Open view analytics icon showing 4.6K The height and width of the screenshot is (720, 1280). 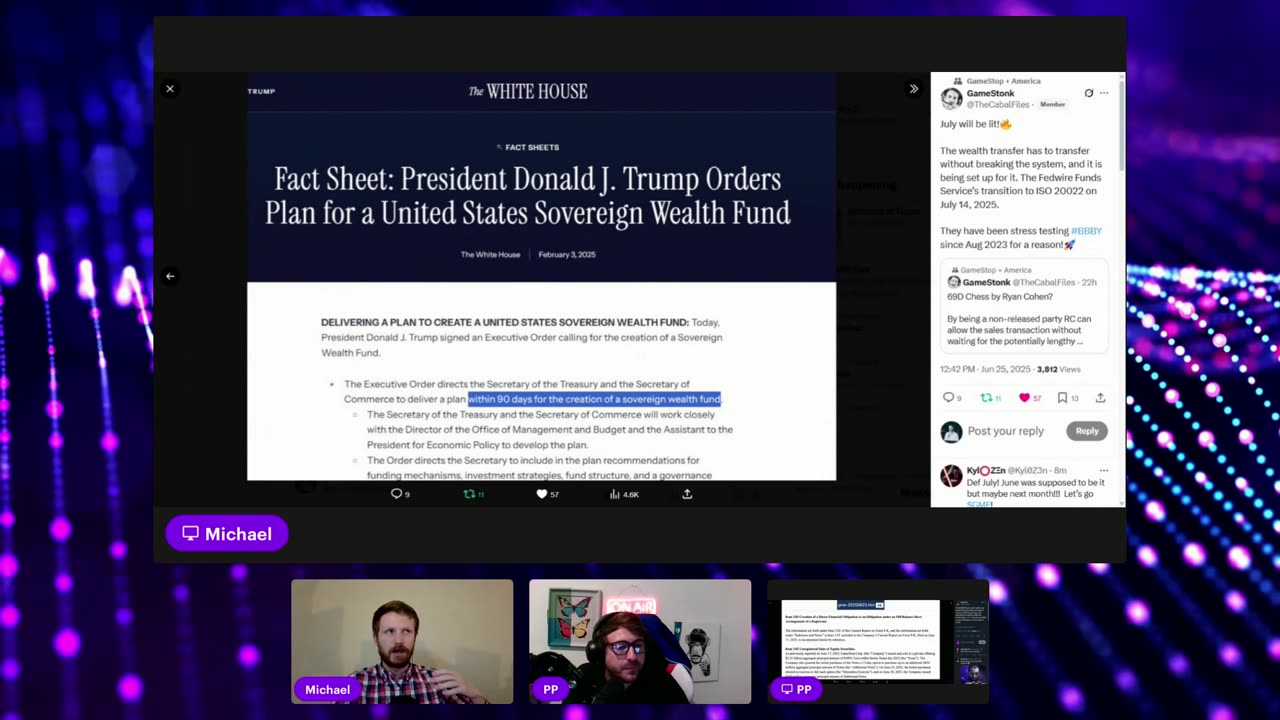point(624,494)
